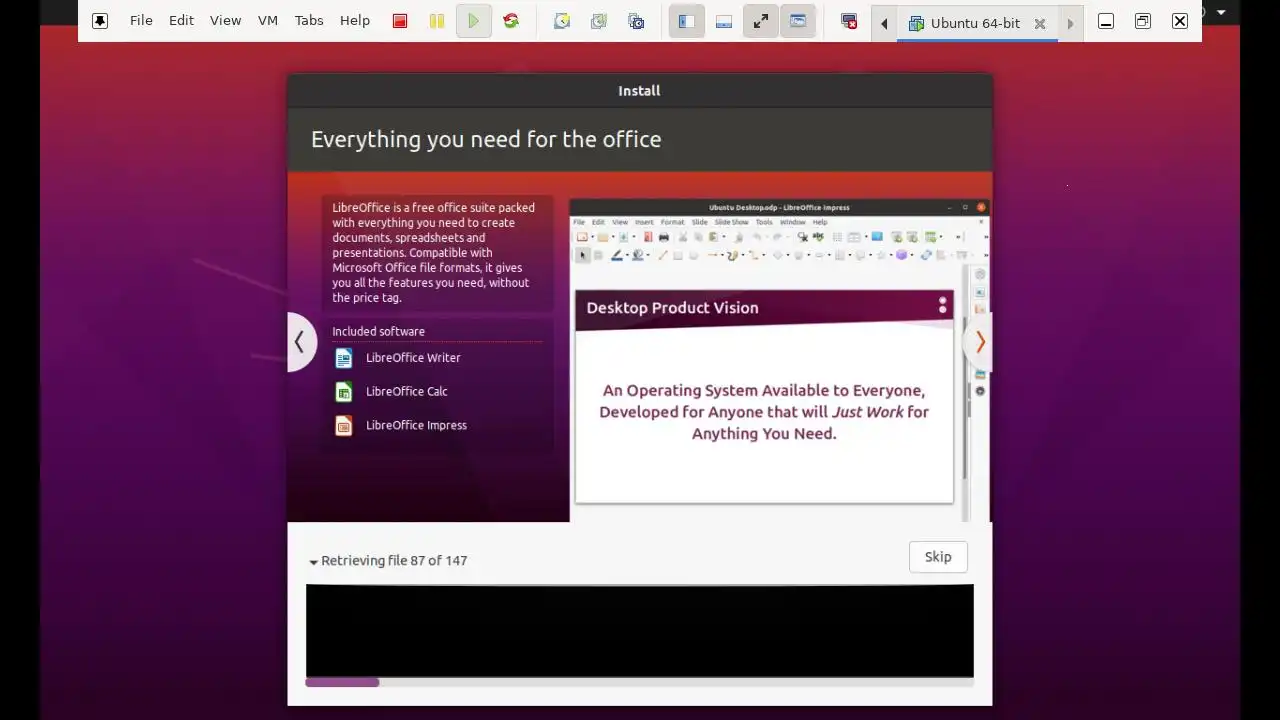Click the three-dot icon on the slide
Viewport: 1280px width, 720px height.
pyautogui.click(x=942, y=306)
